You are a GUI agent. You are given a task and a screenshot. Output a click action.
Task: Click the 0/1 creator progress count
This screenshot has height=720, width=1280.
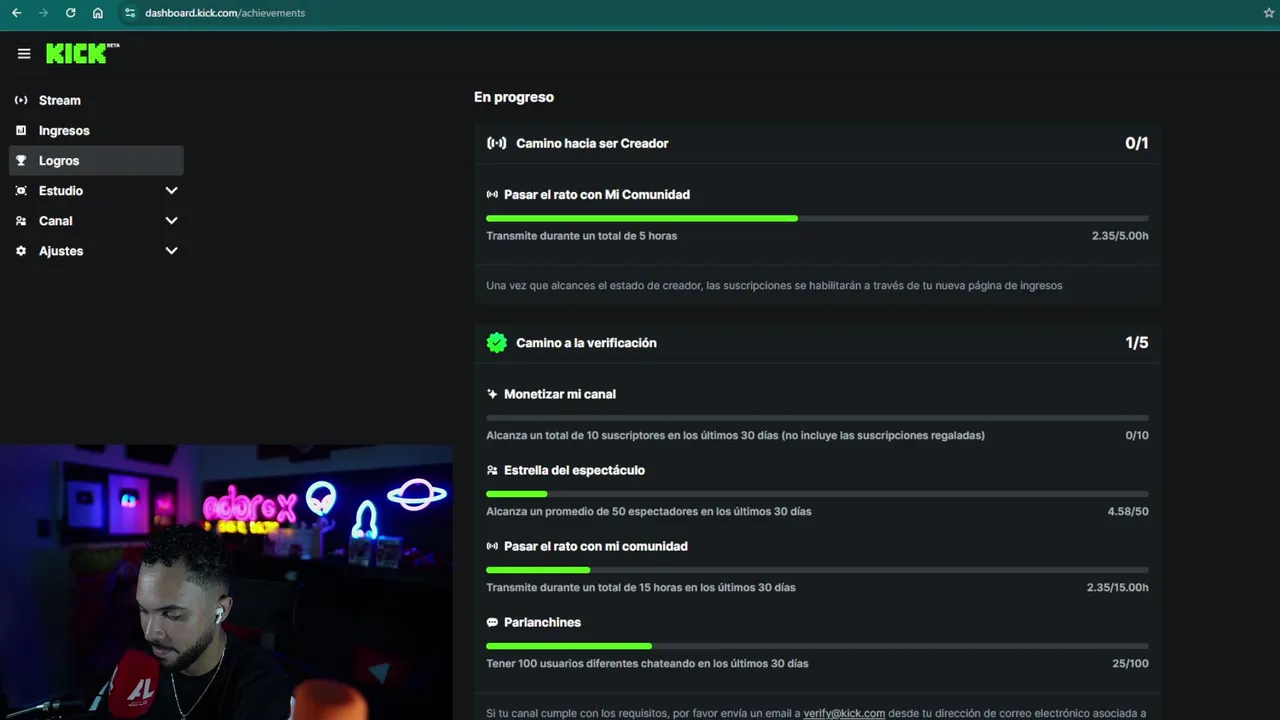1137,143
